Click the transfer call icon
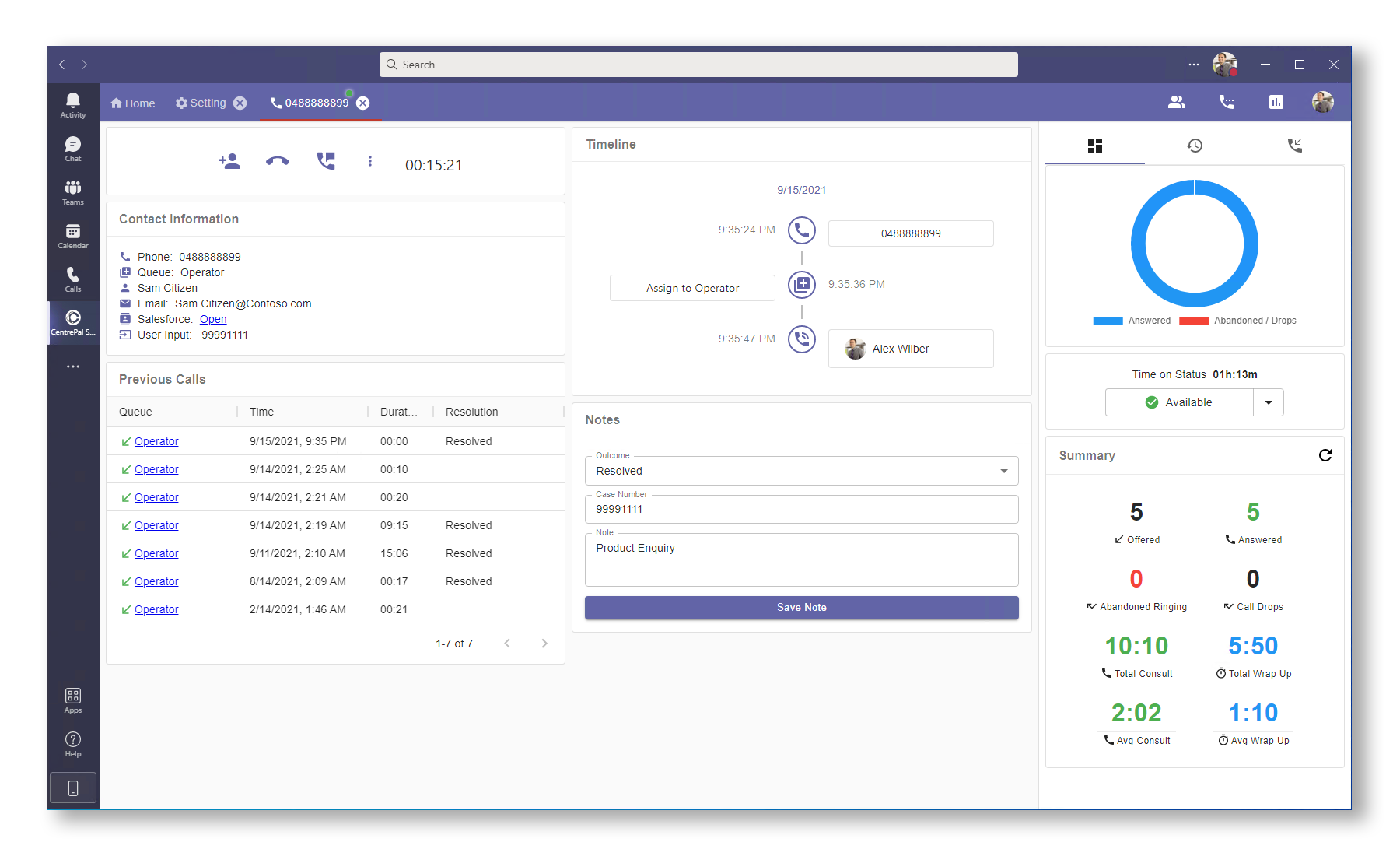Viewport: 1400px width, 856px height. coord(326,161)
